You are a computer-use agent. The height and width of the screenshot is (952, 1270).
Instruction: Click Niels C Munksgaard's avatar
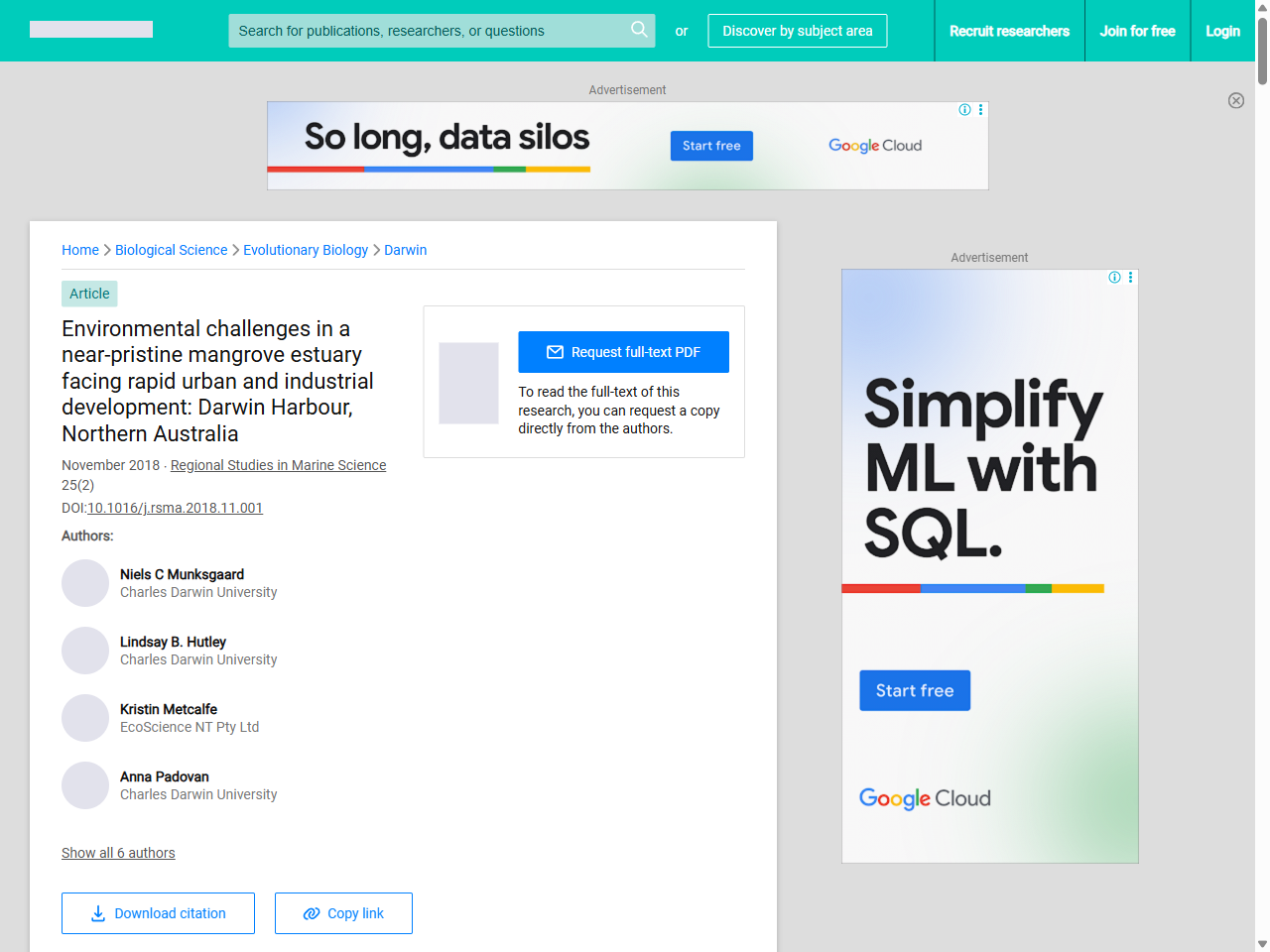coord(85,583)
